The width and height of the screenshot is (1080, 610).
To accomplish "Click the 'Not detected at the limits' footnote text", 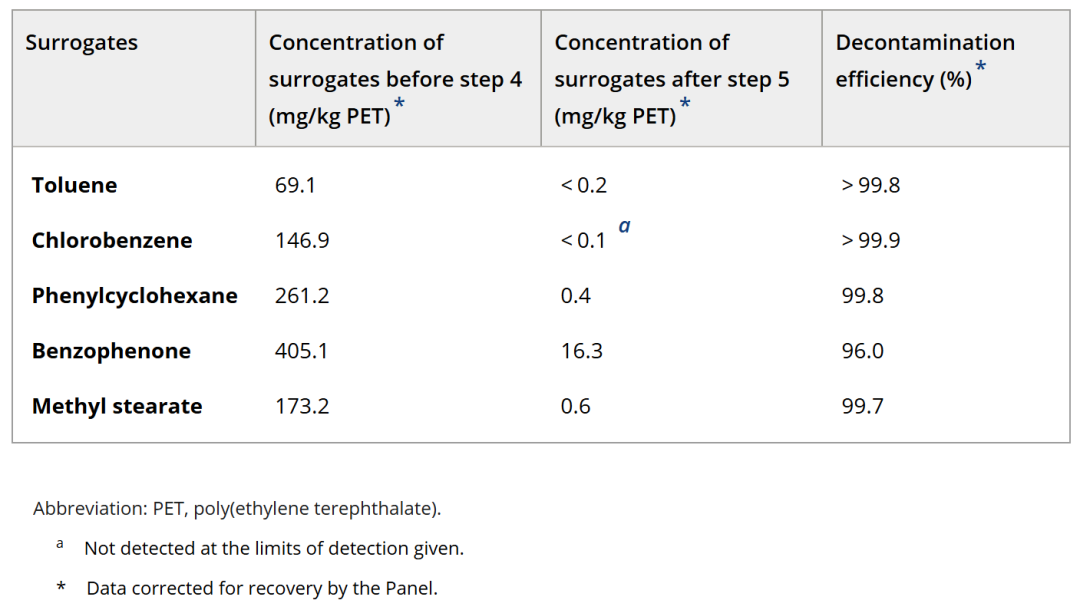I will (274, 548).
